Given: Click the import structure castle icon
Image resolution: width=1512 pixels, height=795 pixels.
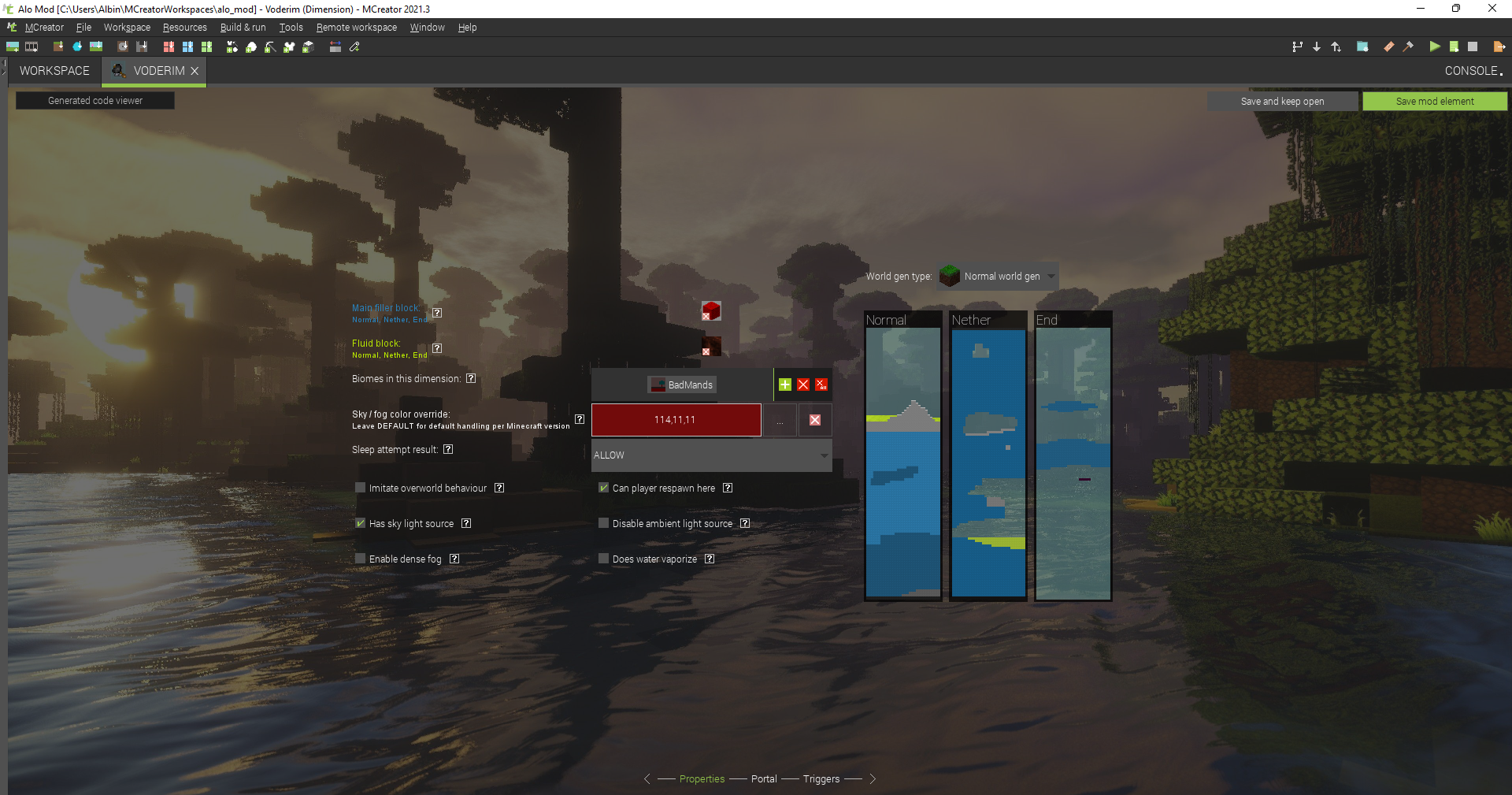Looking at the screenshot, I should (x=142, y=46).
